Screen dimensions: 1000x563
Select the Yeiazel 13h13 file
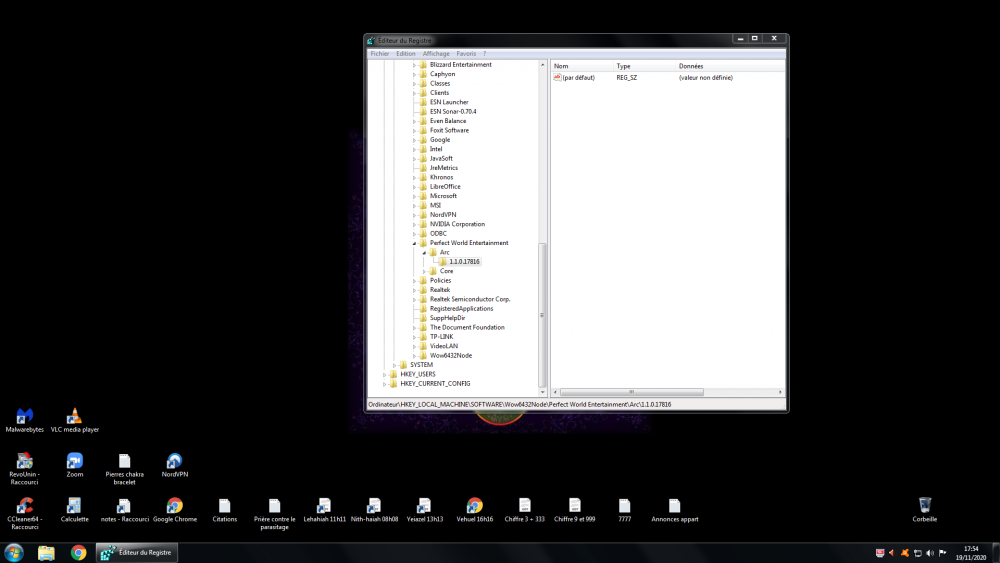425,509
